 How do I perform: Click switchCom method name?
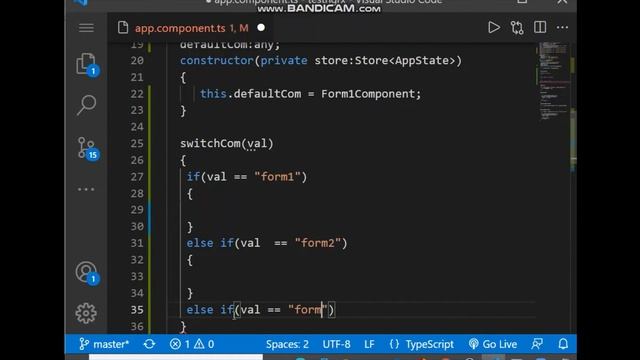pos(210,144)
